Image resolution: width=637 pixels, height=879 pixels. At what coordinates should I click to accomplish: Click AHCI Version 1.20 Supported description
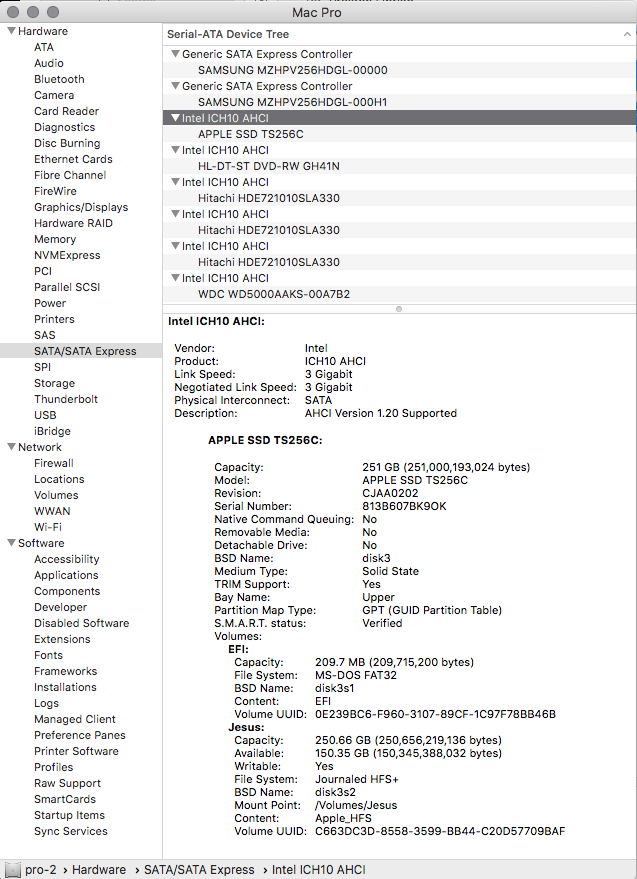pos(381,413)
